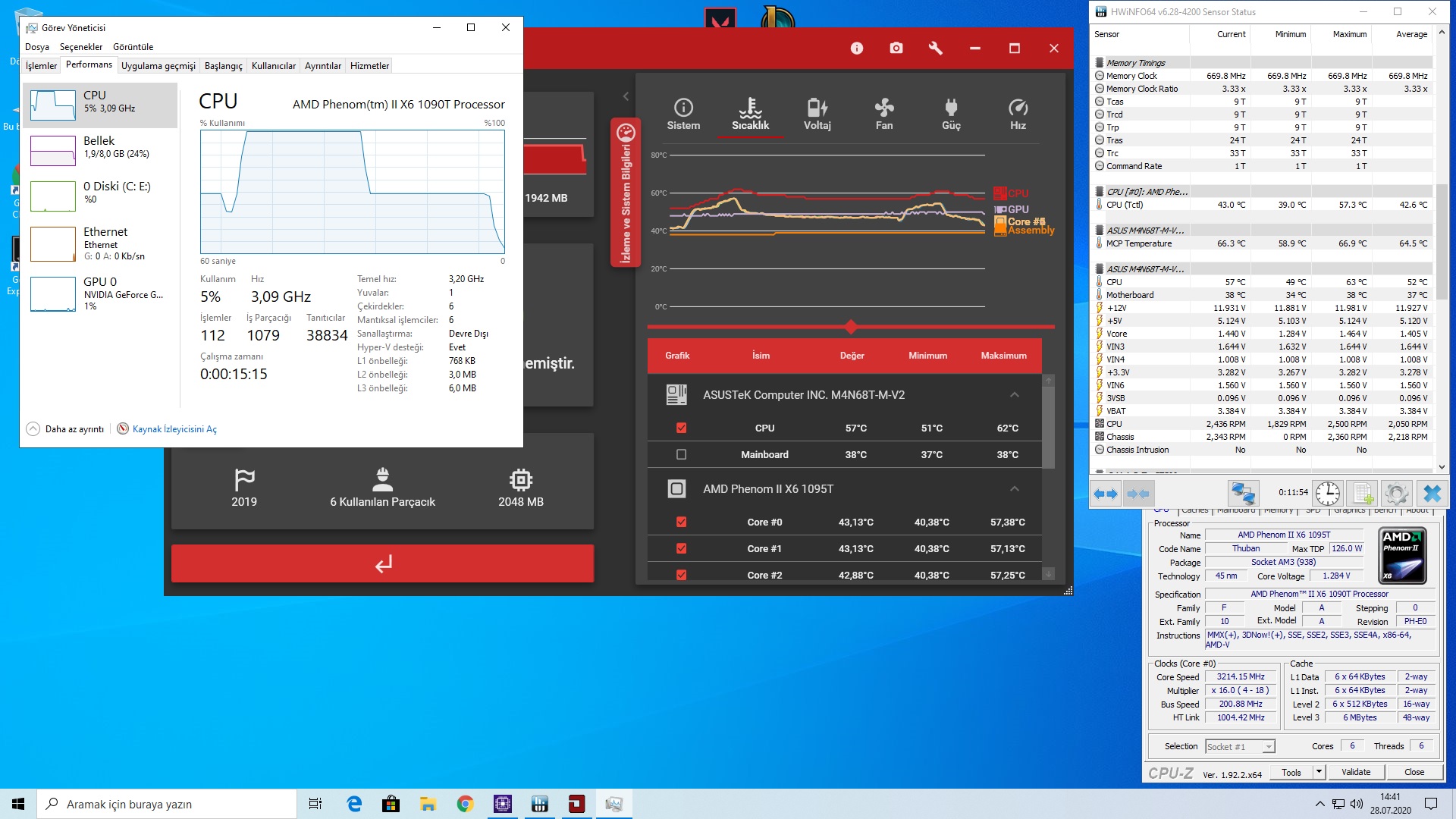
Task: Click Kaynak İzleyicisini Aç link
Action: click(x=174, y=429)
